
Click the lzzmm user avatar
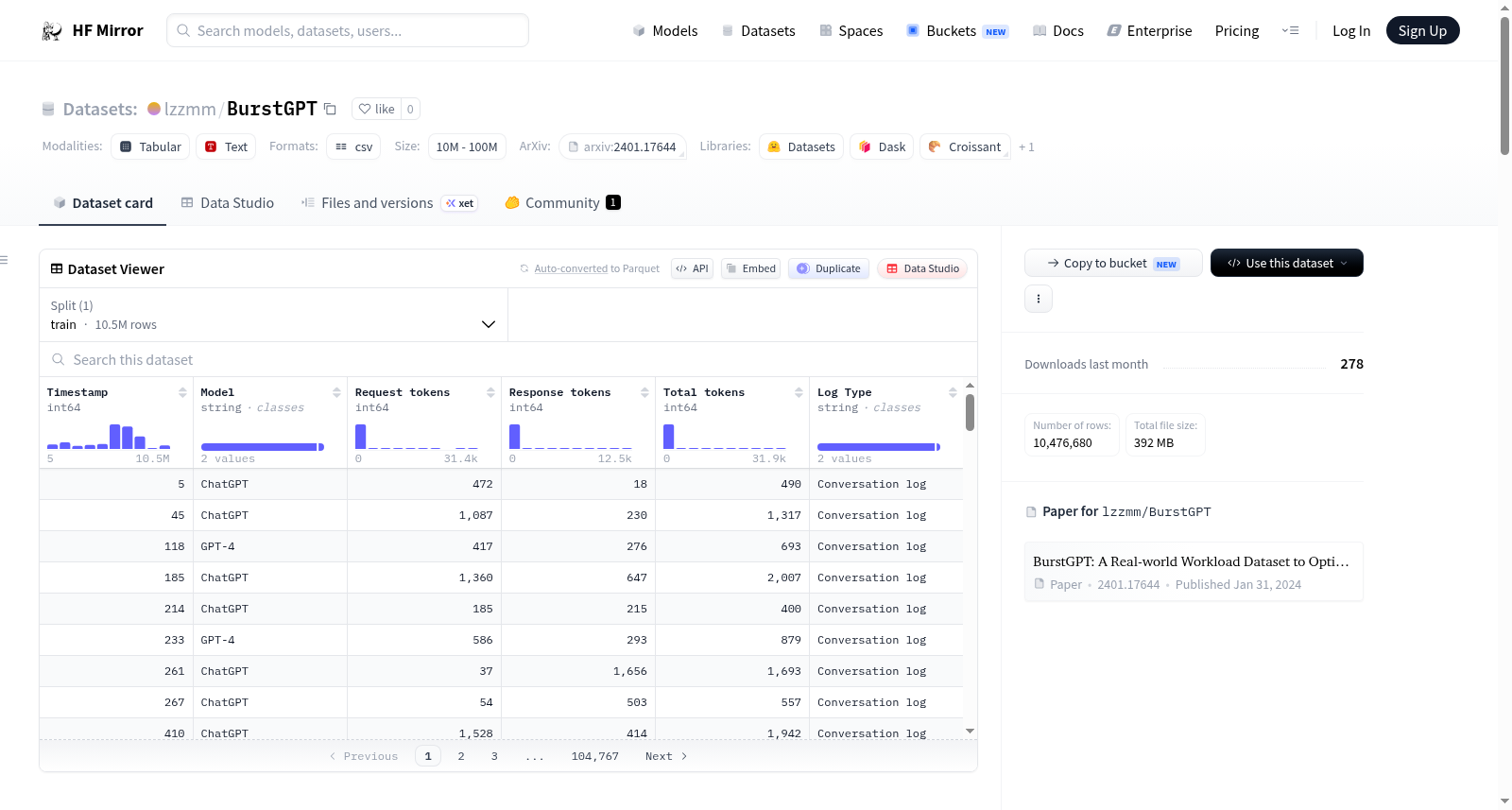pos(154,109)
